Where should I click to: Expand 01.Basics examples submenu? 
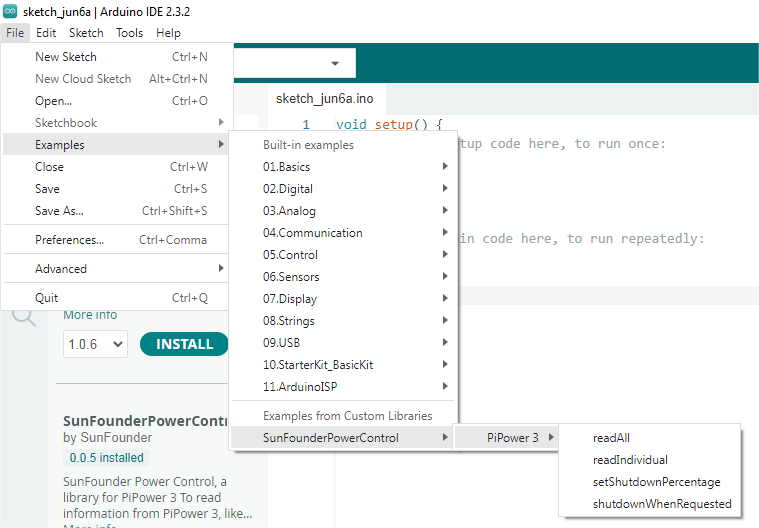click(343, 167)
